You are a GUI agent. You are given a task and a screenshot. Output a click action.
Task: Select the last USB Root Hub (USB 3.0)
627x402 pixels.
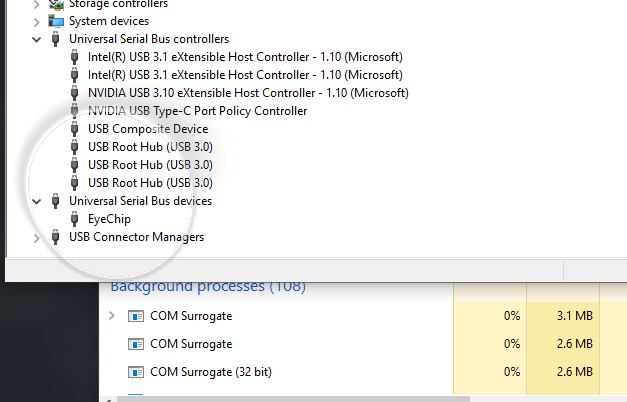[x=150, y=183]
